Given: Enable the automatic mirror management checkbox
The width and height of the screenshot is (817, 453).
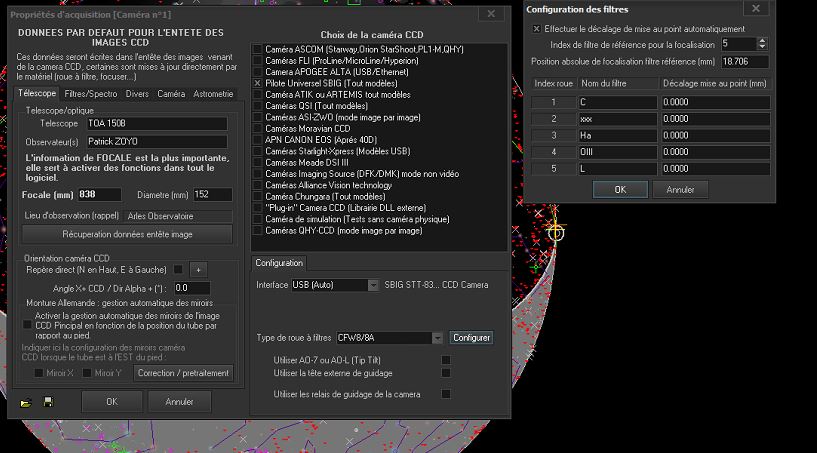Looking at the screenshot, I should tap(27, 324).
